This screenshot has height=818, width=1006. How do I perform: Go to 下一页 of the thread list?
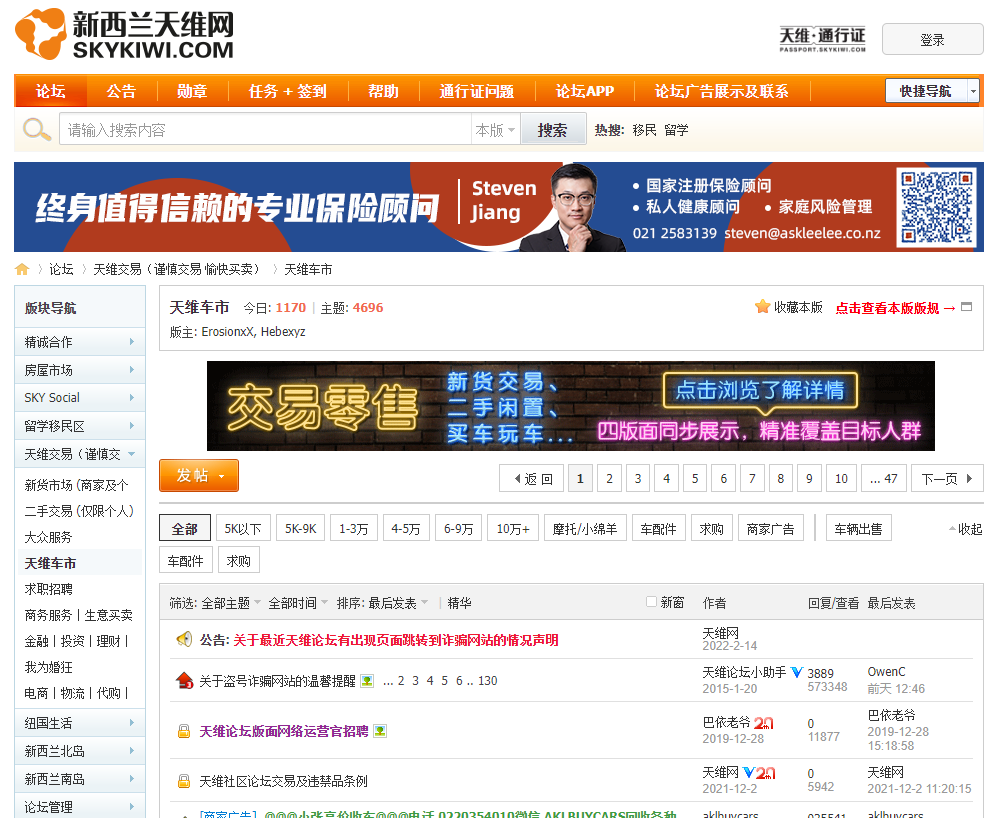point(945,479)
